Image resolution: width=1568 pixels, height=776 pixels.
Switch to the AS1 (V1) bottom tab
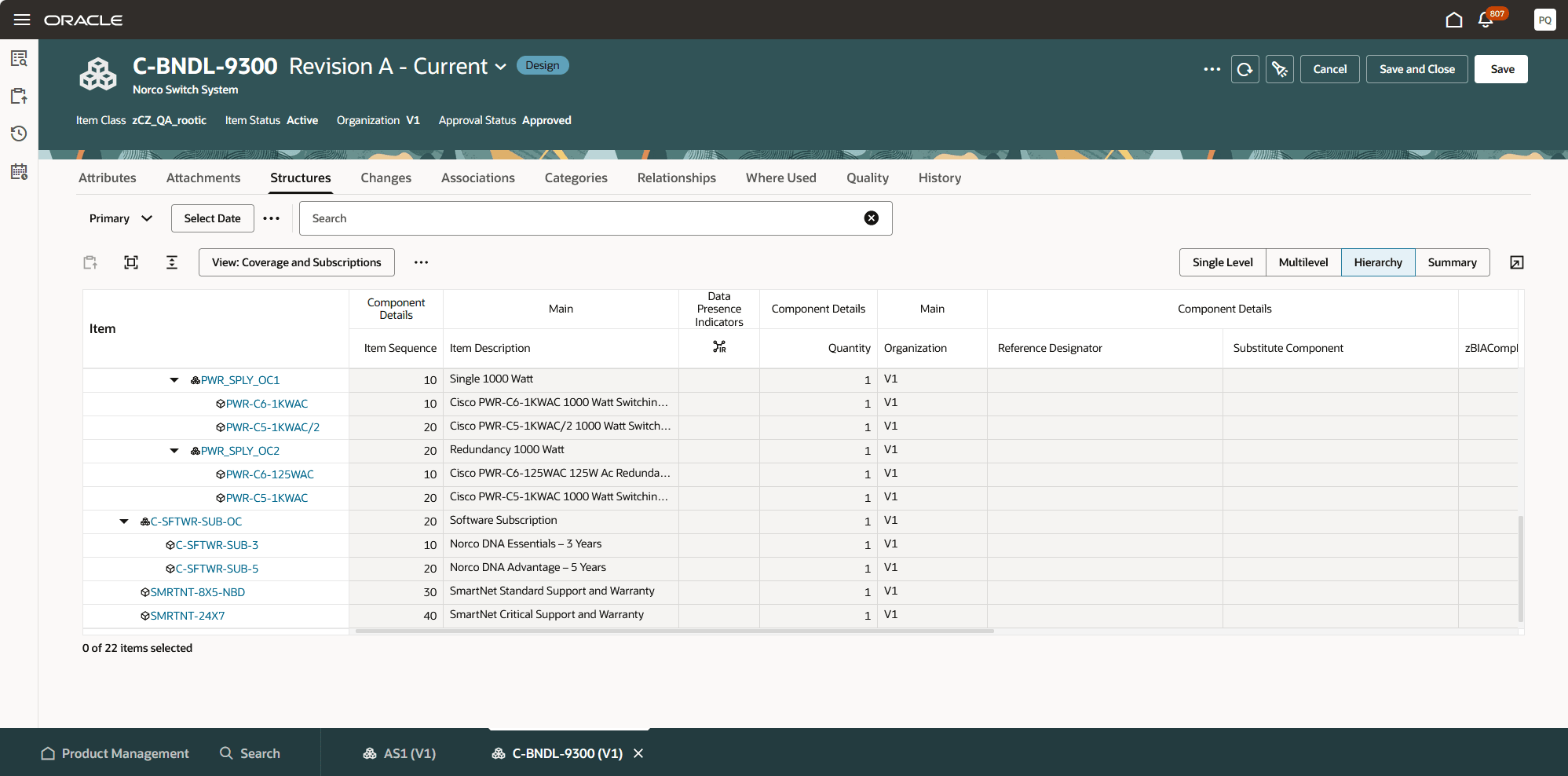point(399,753)
